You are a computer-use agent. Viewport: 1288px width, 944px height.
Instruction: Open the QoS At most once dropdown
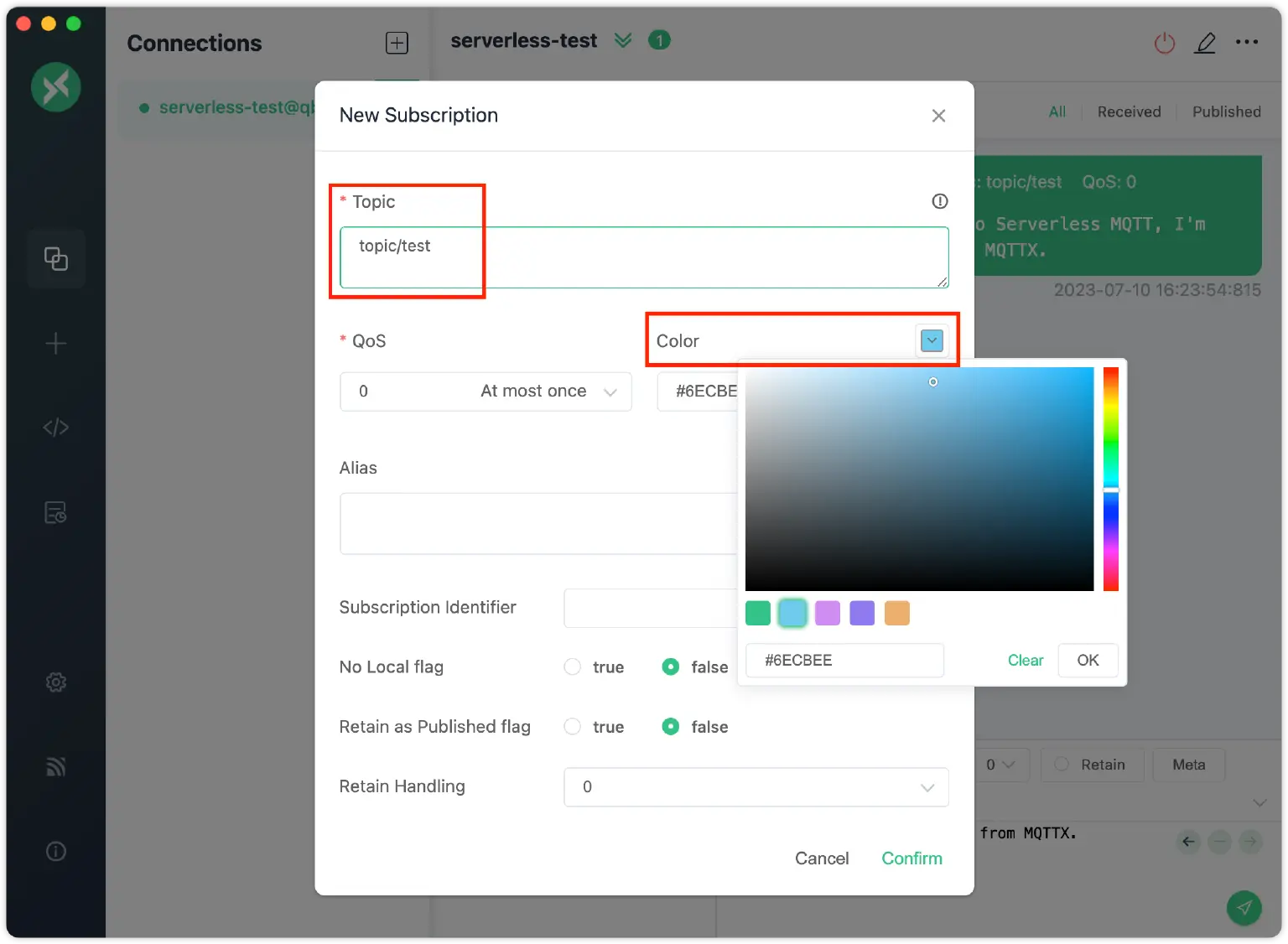click(x=486, y=392)
